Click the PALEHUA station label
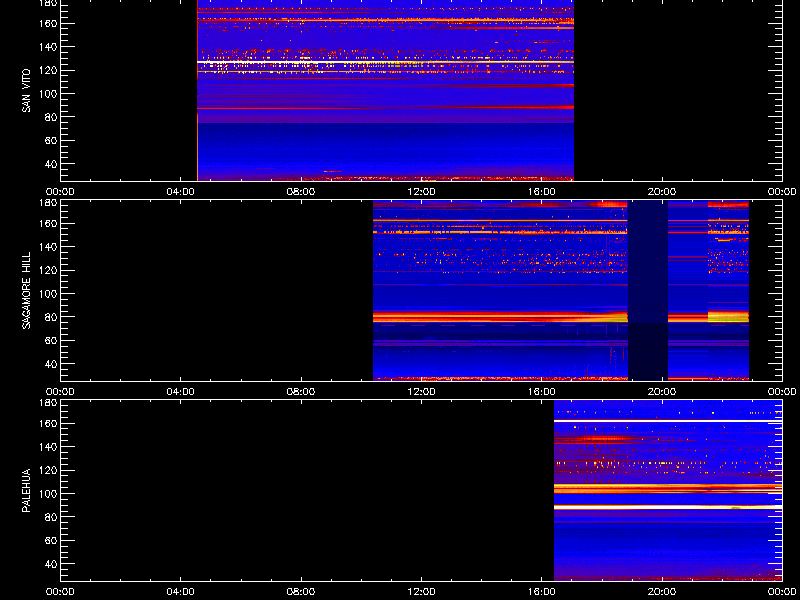800x600 pixels. tap(26, 490)
